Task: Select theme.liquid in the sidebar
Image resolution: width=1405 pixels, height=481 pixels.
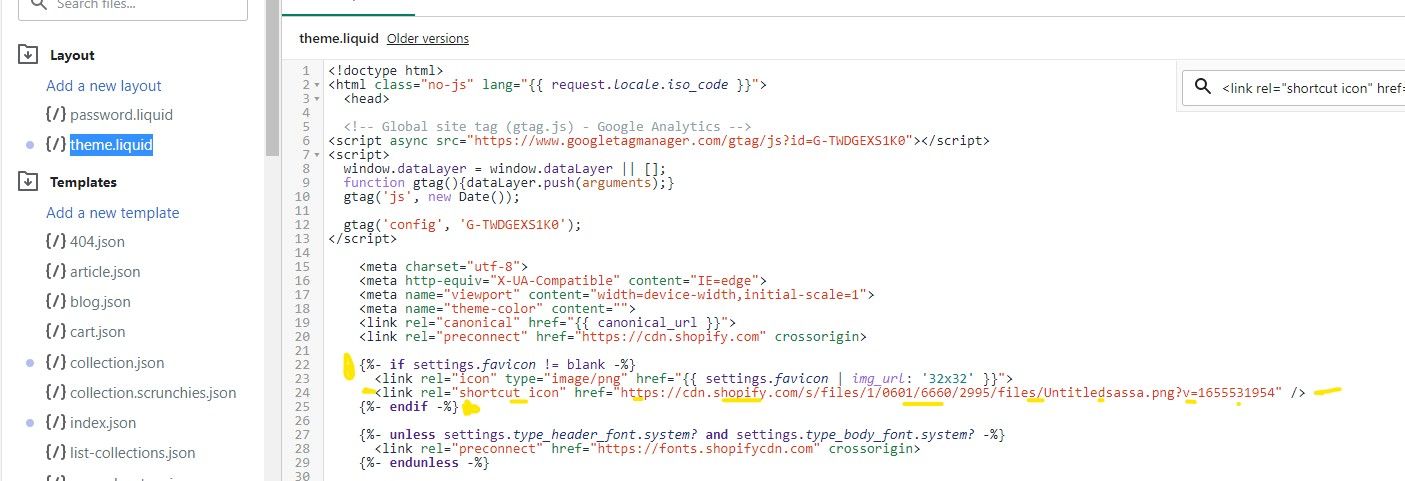Action: (111, 145)
